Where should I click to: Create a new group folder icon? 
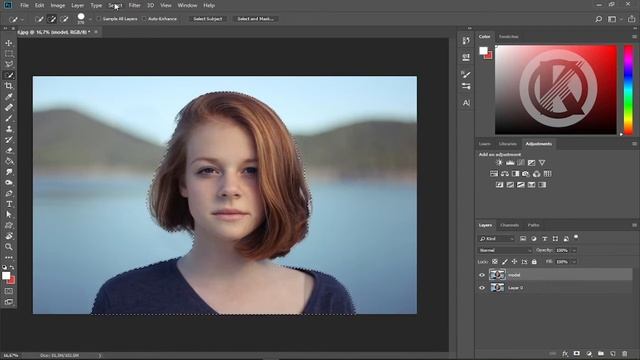pyautogui.click(x=601, y=353)
